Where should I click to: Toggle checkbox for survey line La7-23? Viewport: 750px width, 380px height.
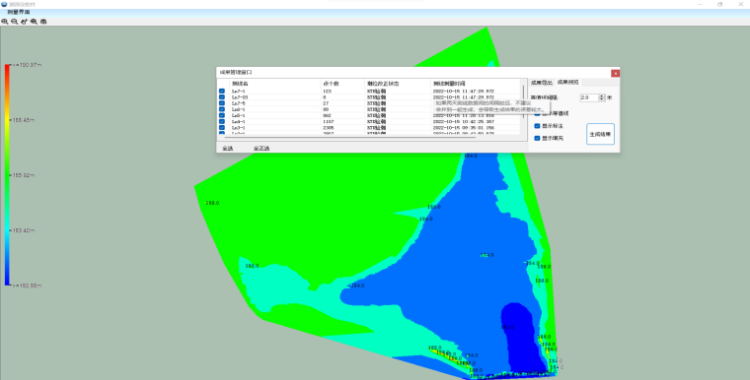[222, 97]
